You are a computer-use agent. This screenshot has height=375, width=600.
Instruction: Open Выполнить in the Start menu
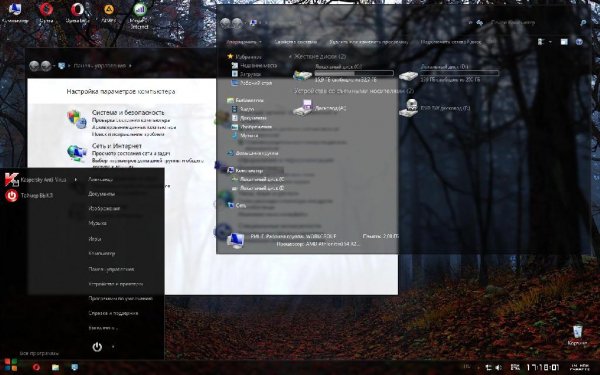pos(103,328)
